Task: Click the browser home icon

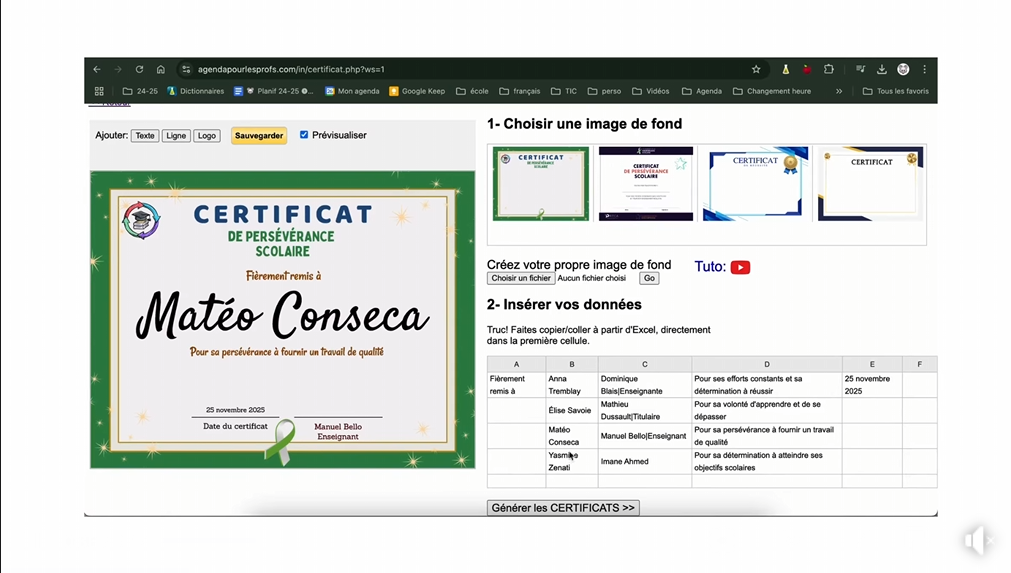Action: coord(160,70)
